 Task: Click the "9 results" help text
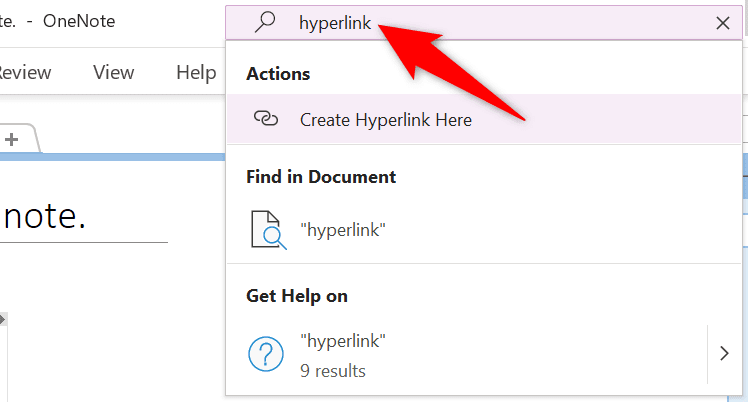pyautogui.click(x=333, y=371)
